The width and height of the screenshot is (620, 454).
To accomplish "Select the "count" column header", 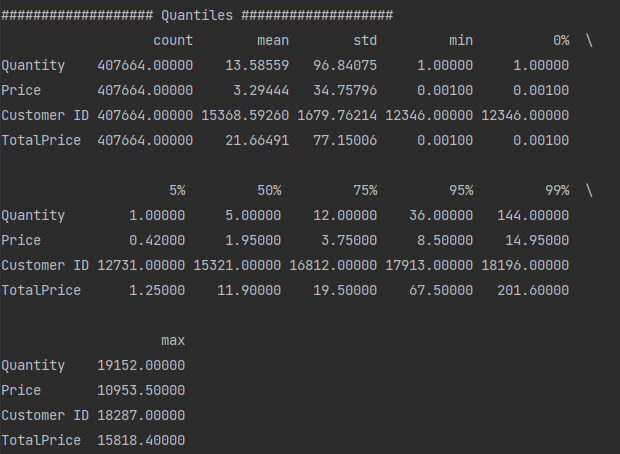I will click(x=173, y=40).
